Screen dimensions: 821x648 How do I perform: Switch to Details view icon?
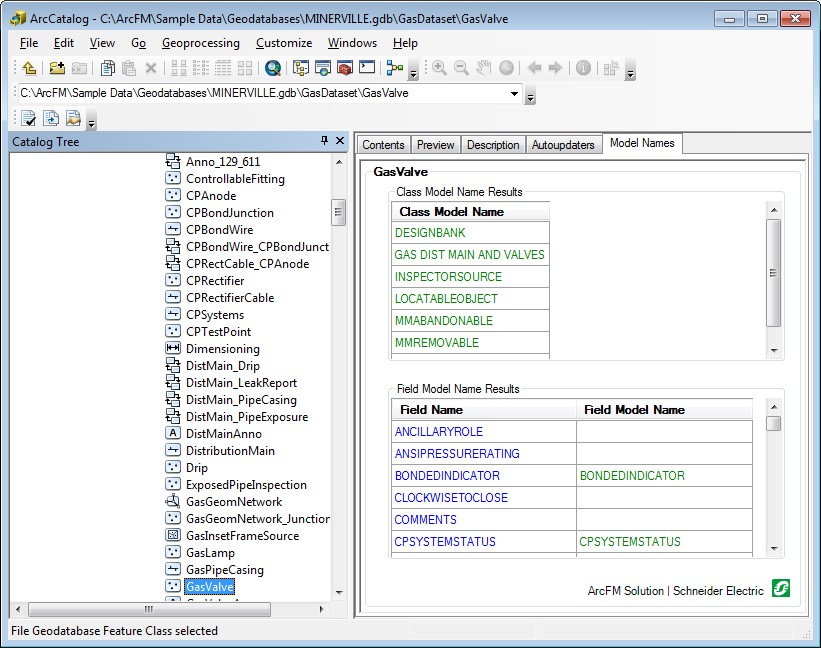pos(223,68)
